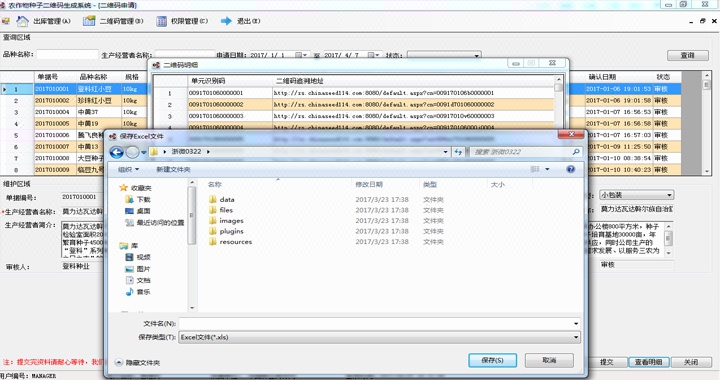The width and height of the screenshot is (720, 380).
Task: Open the 保存类型 dropdown
Action: coord(379,337)
